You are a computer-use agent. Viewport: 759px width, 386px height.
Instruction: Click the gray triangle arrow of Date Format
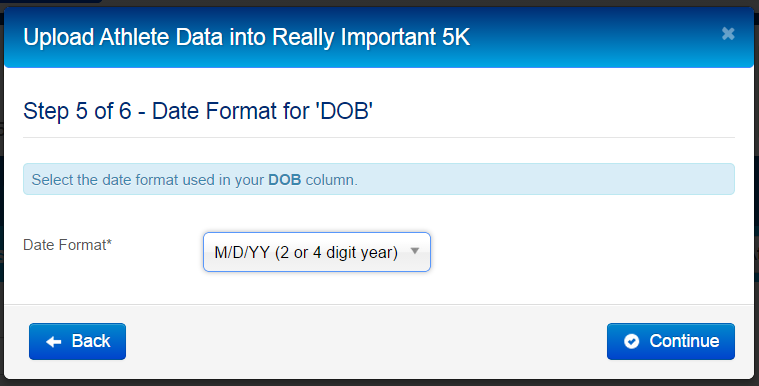click(x=414, y=251)
